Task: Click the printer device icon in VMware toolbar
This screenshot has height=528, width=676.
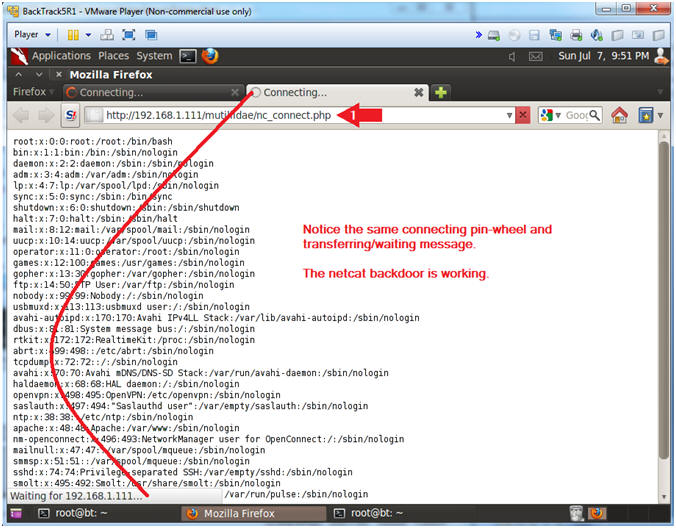Action: click(x=576, y=35)
